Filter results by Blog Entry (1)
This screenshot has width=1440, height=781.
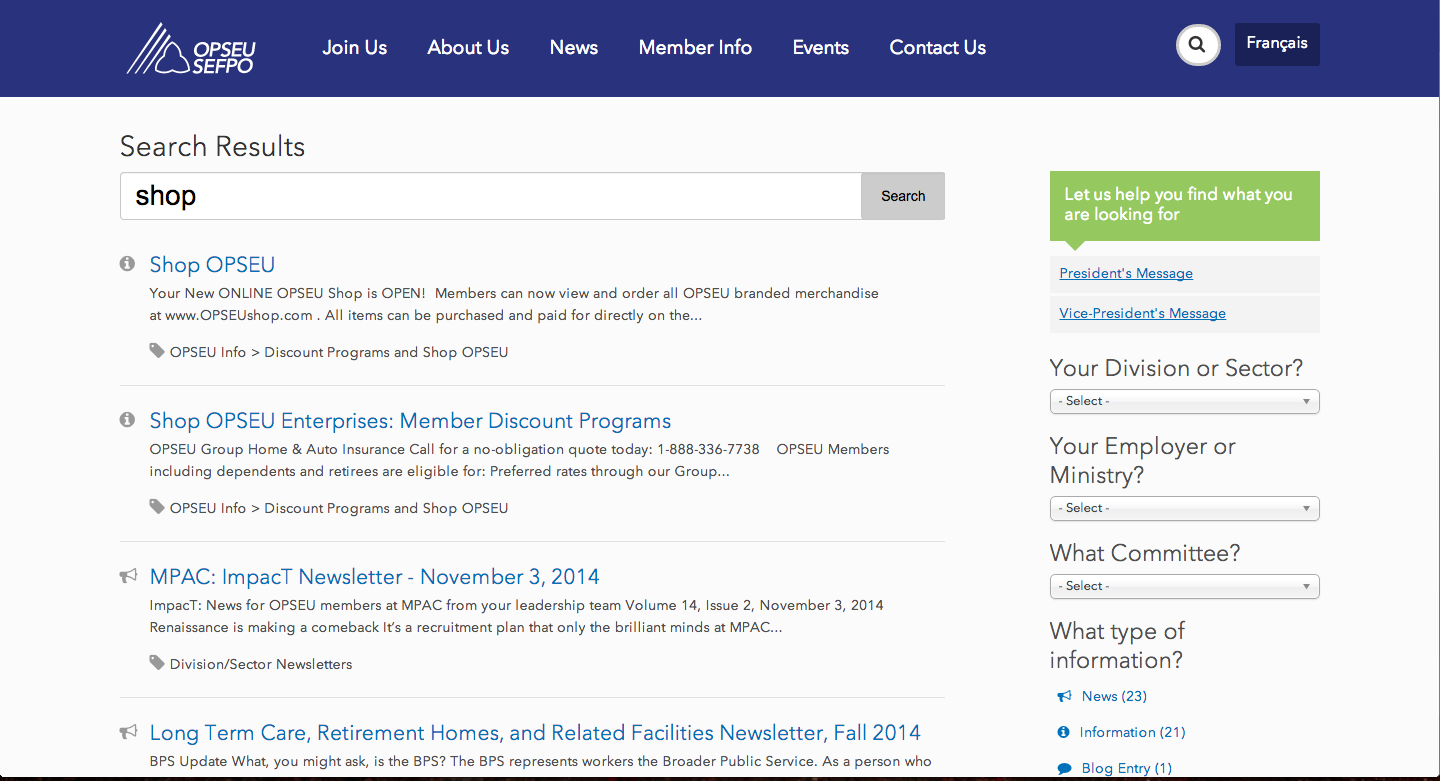tap(1126, 768)
